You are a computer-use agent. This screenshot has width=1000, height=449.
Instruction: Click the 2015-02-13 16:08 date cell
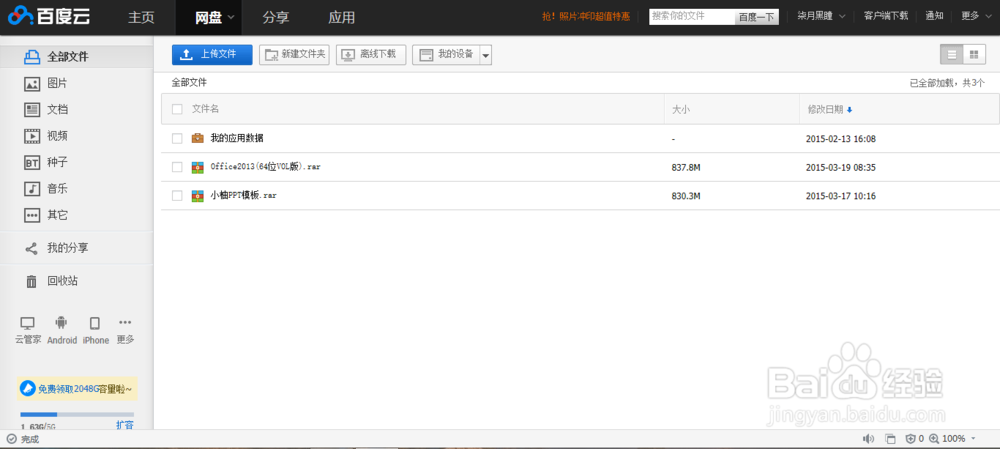[841, 138]
